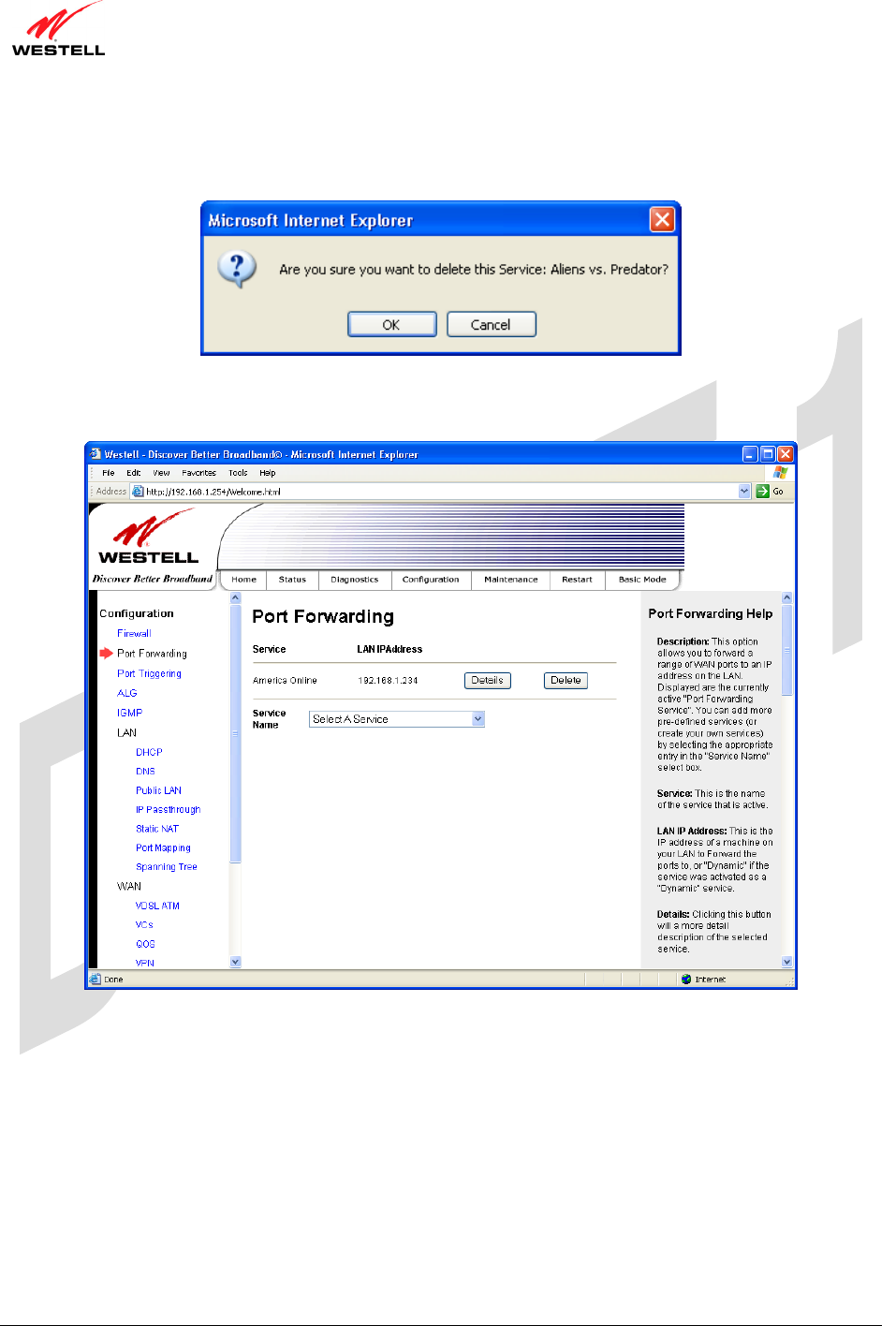This screenshot has height=1326, width=896.
Task: Open the Help menu
Action: coord(268,473)
